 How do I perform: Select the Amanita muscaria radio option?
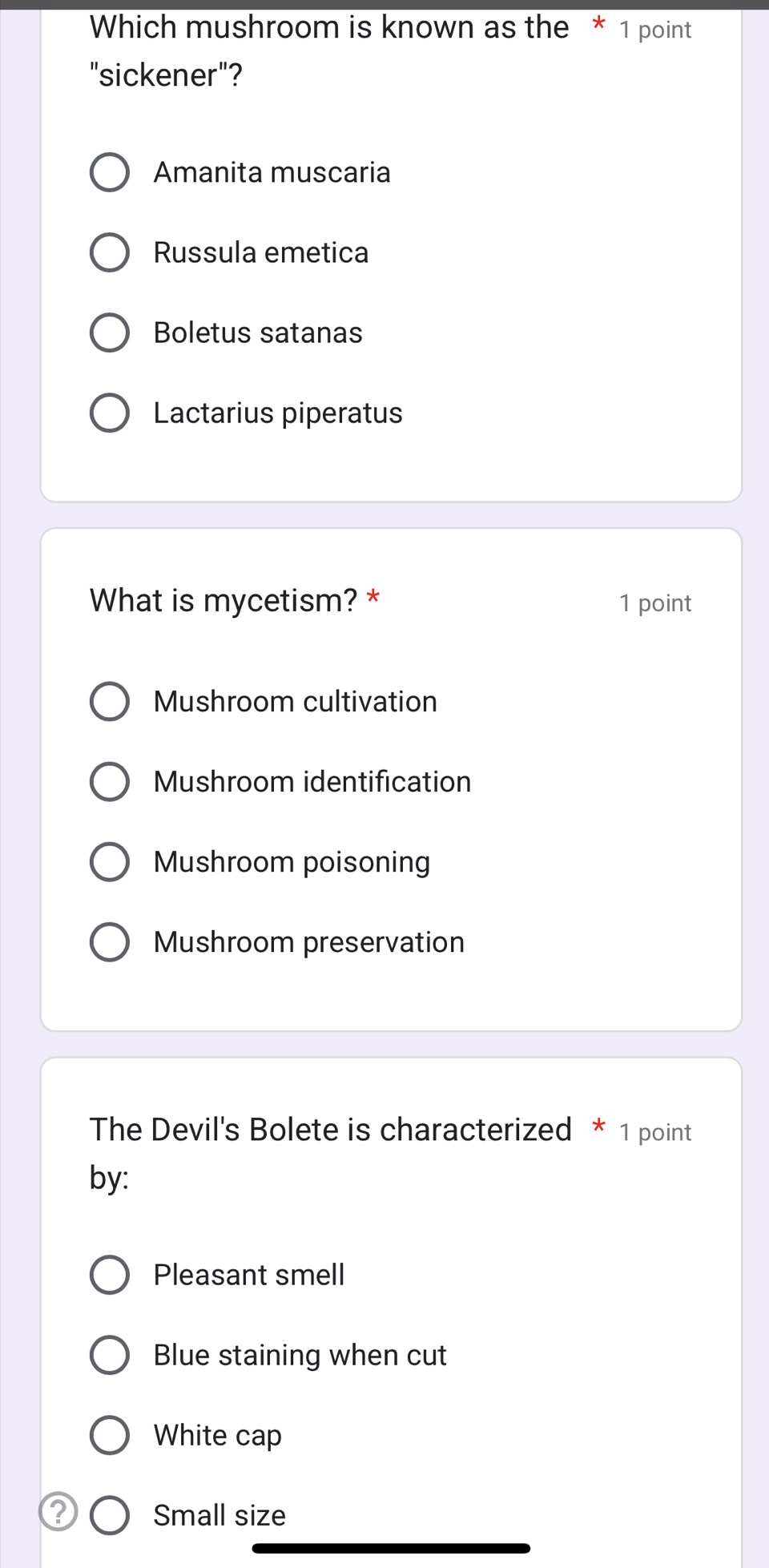(x=110, y=172)
